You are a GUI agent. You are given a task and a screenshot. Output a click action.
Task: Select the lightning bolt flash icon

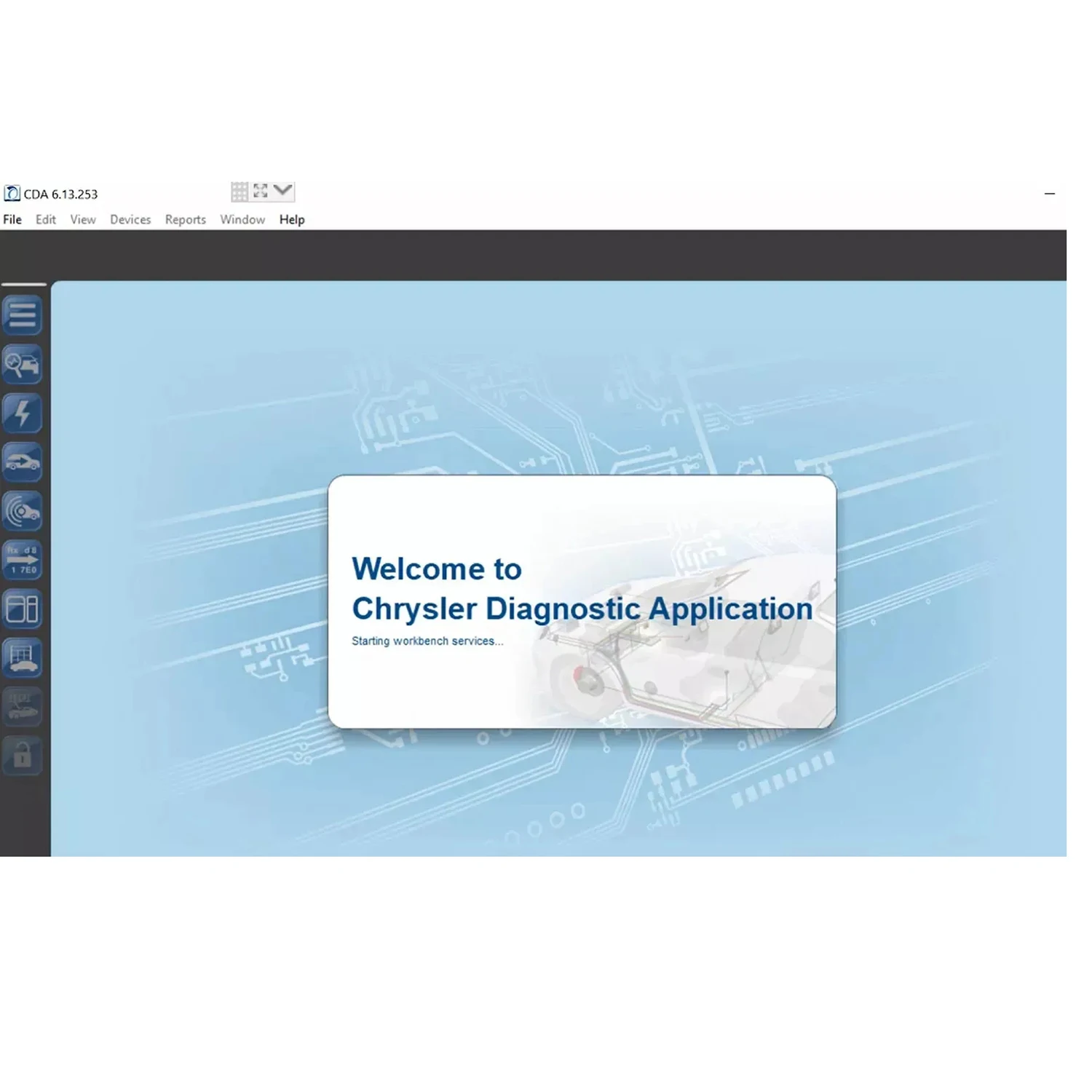click(x=23, y=413)
